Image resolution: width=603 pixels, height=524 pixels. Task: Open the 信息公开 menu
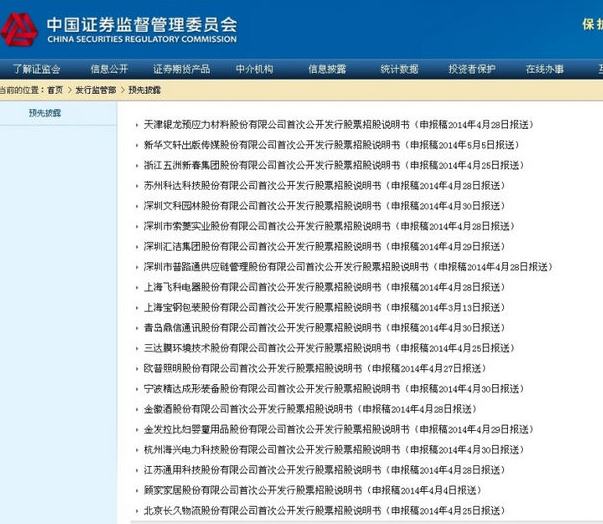point(109,69)
